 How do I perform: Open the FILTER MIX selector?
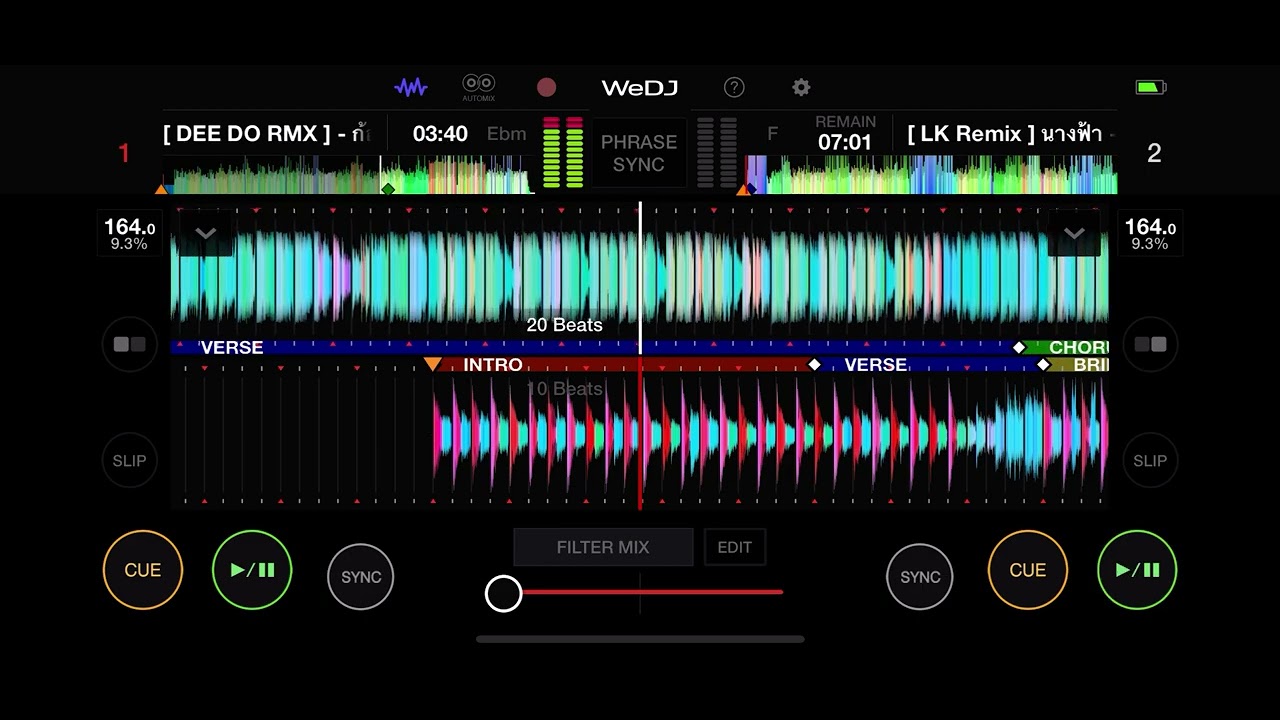(603, 547)
